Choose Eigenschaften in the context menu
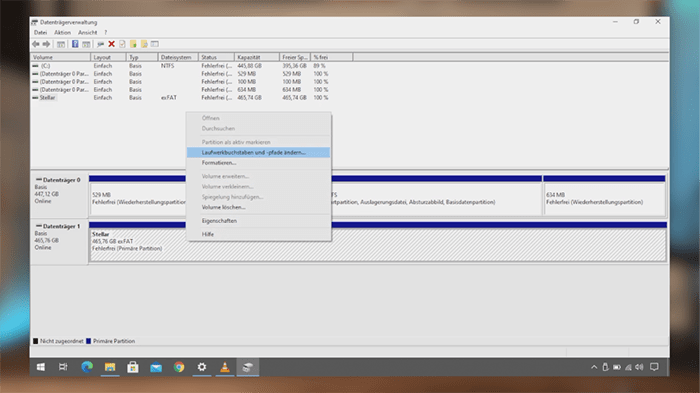The width and height of the screenshot is (700, 393). (x=258, y=221)
